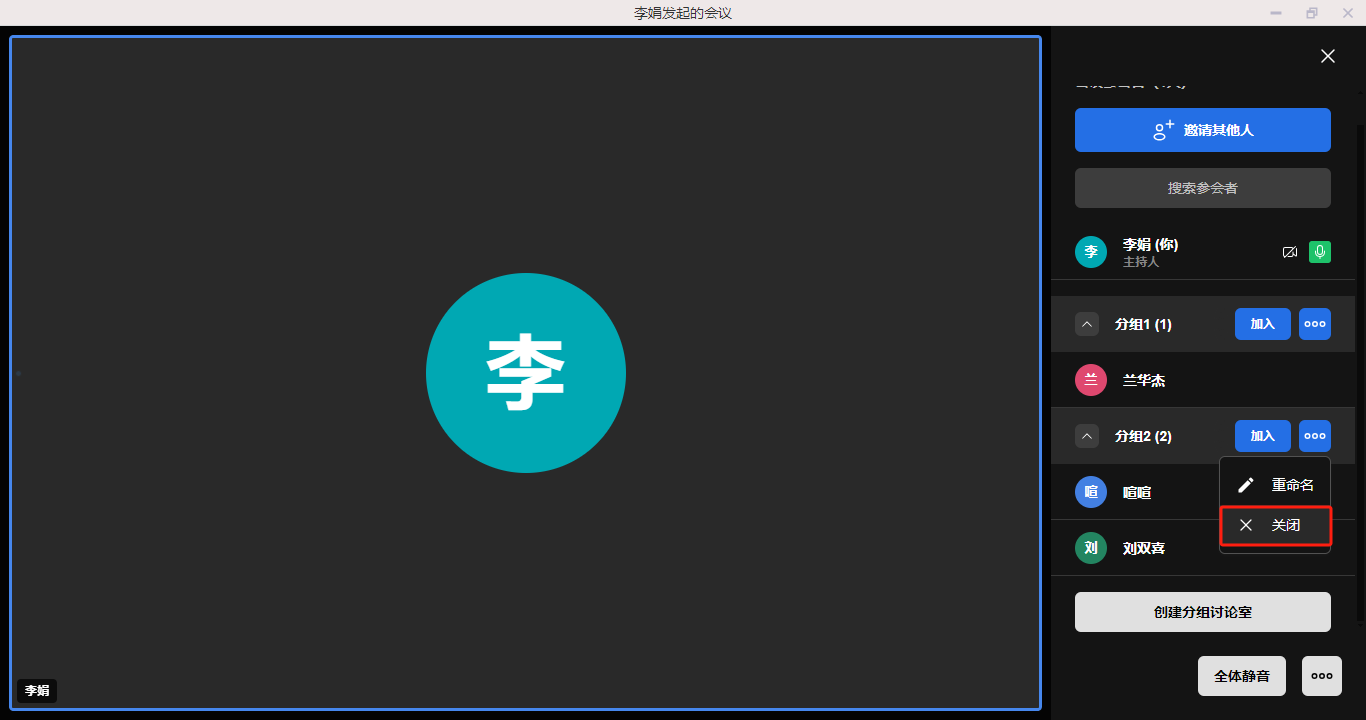Click 李娟's large avatar in video area
Screen dimensions: 1366x720
click(526, 373)
